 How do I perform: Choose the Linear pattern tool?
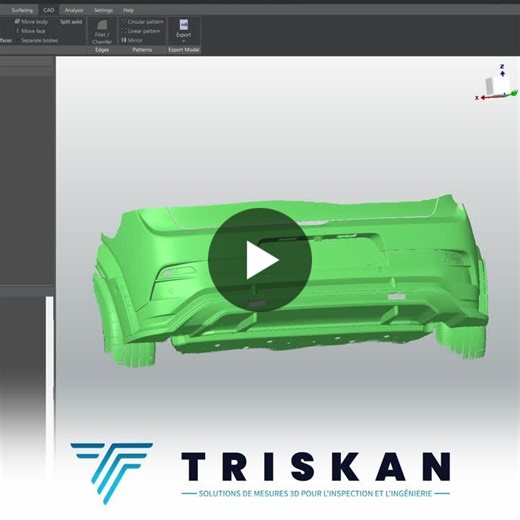[141, 31]
